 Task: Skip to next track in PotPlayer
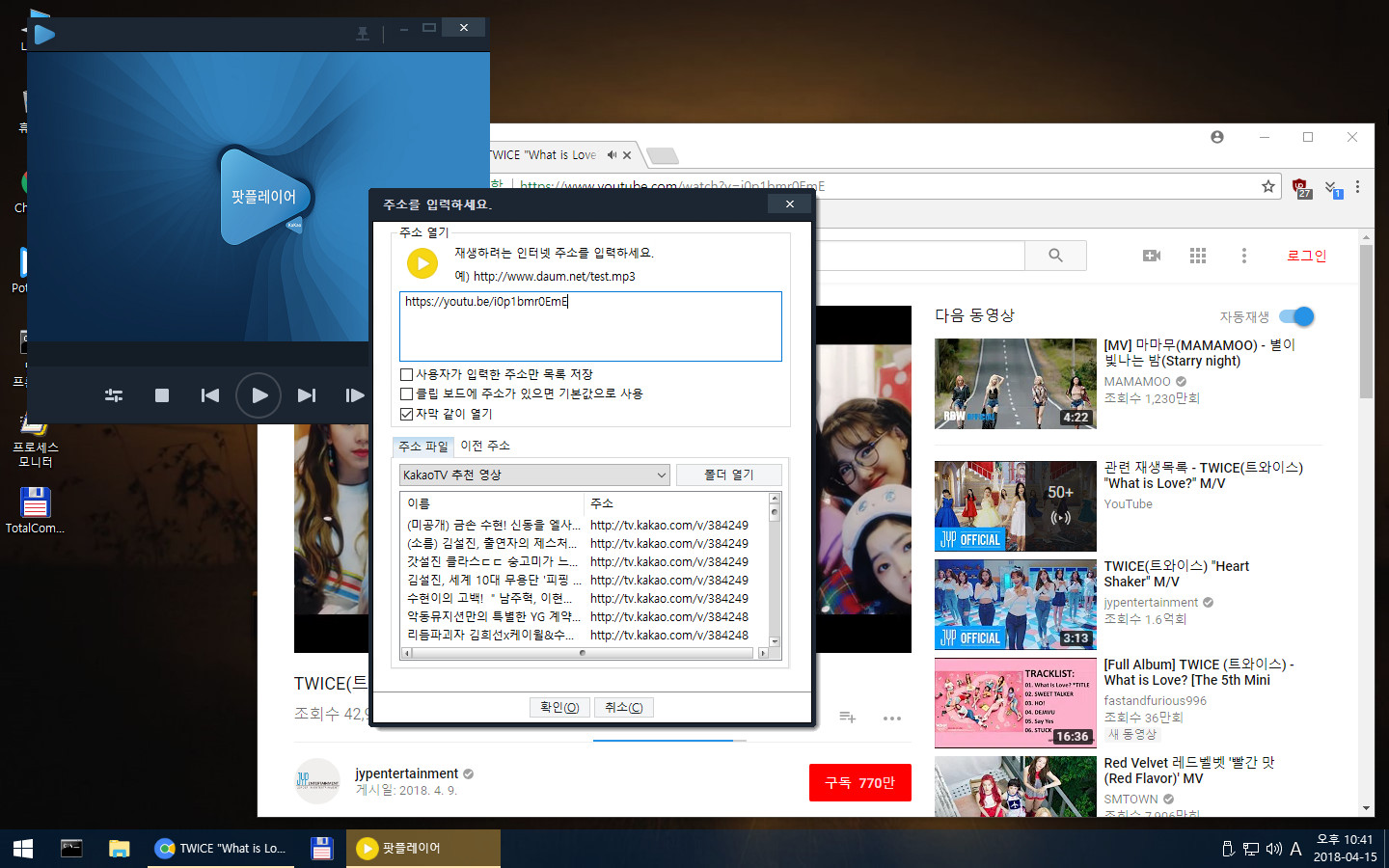pos(307,395)
